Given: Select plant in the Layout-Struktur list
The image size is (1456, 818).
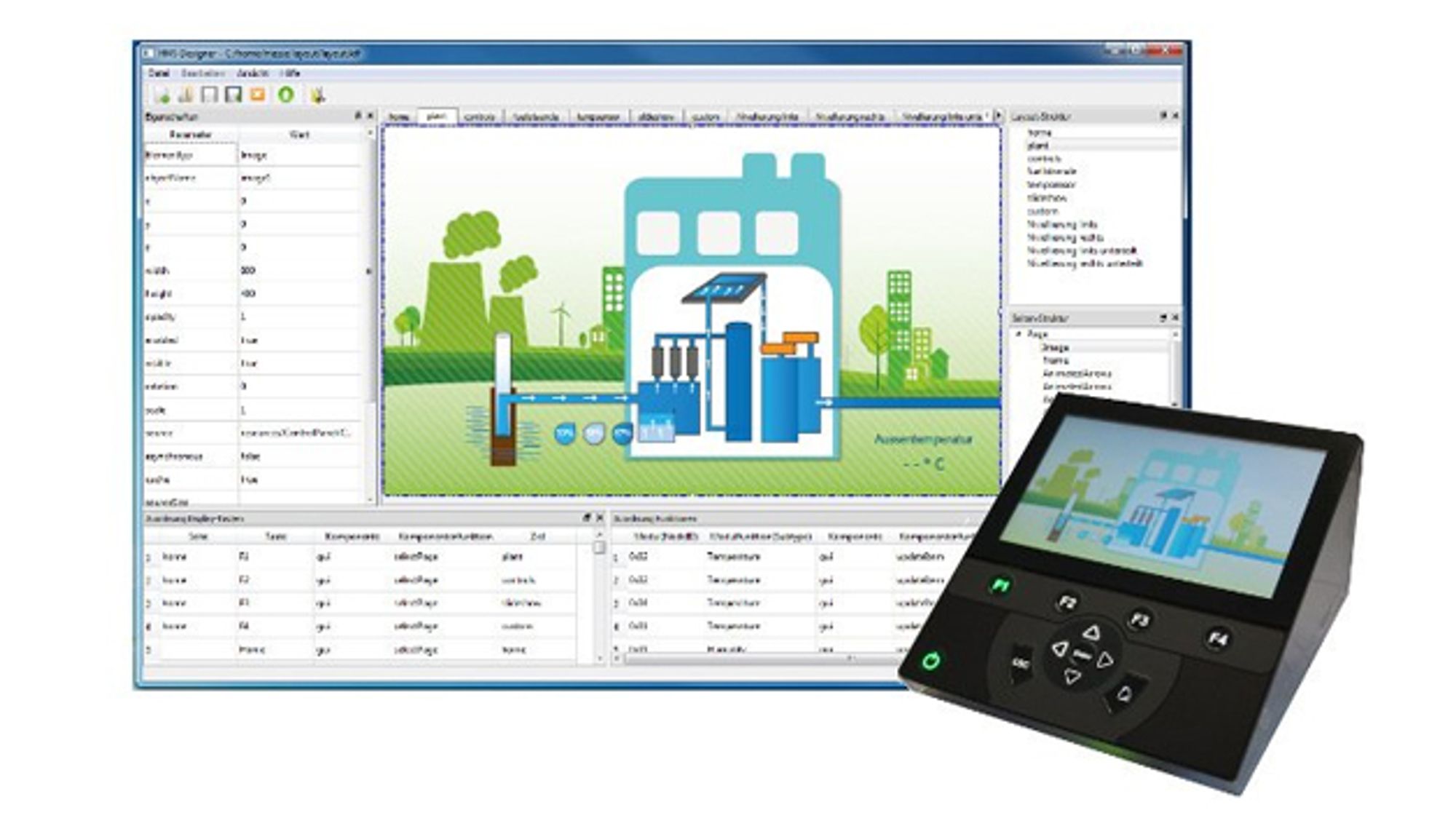Looking at the screenshot, I should tap(1038, 146).
